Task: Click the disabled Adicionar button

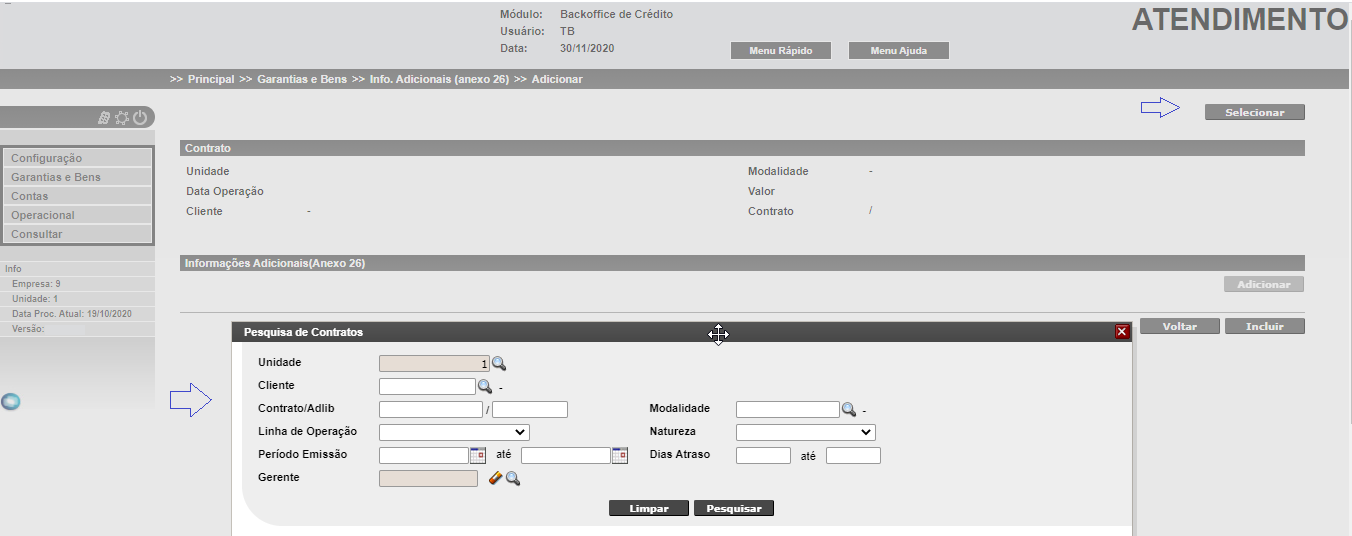Action: [x=1264, y=285]
